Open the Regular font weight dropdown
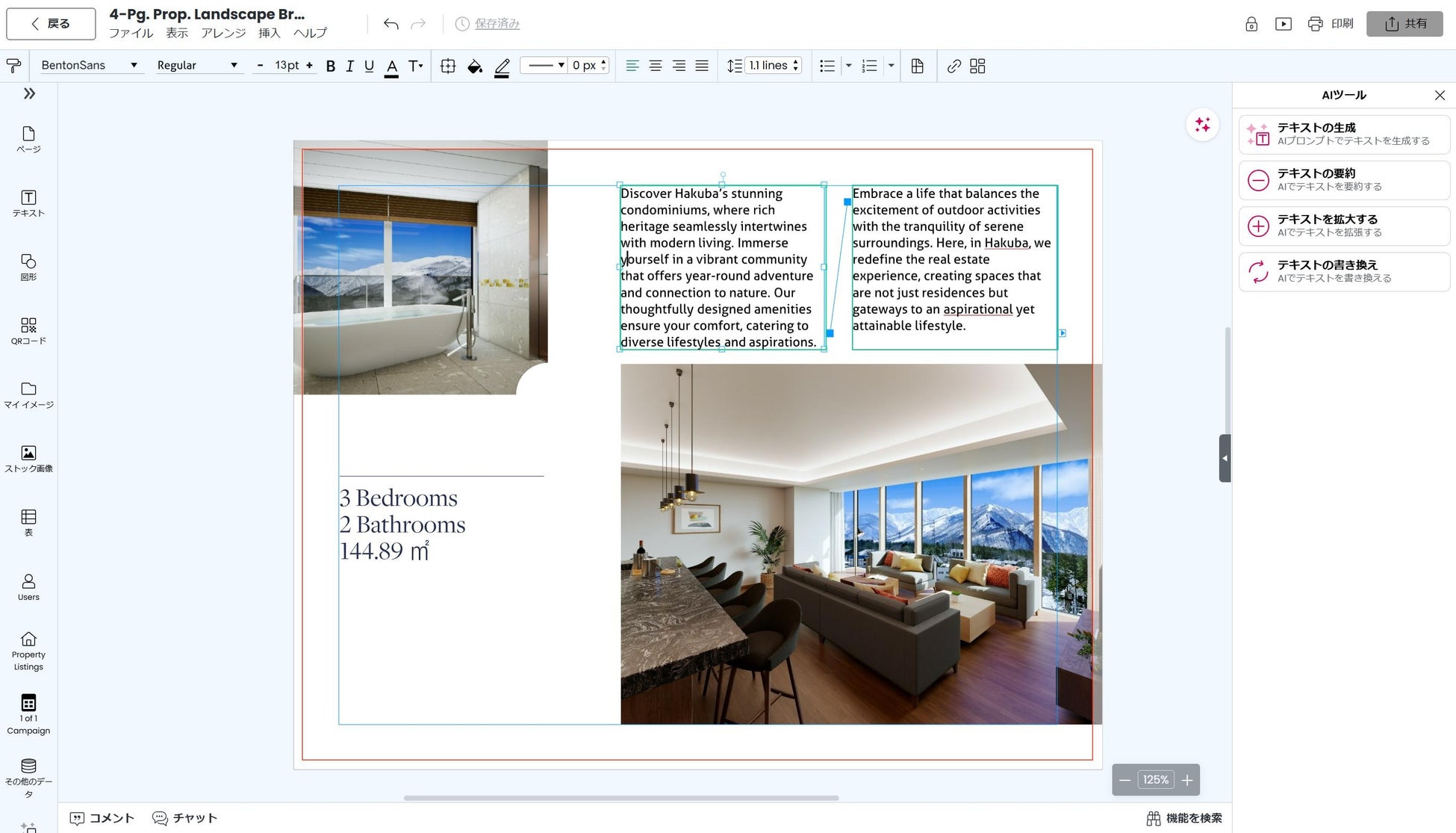 pos(197,66)
